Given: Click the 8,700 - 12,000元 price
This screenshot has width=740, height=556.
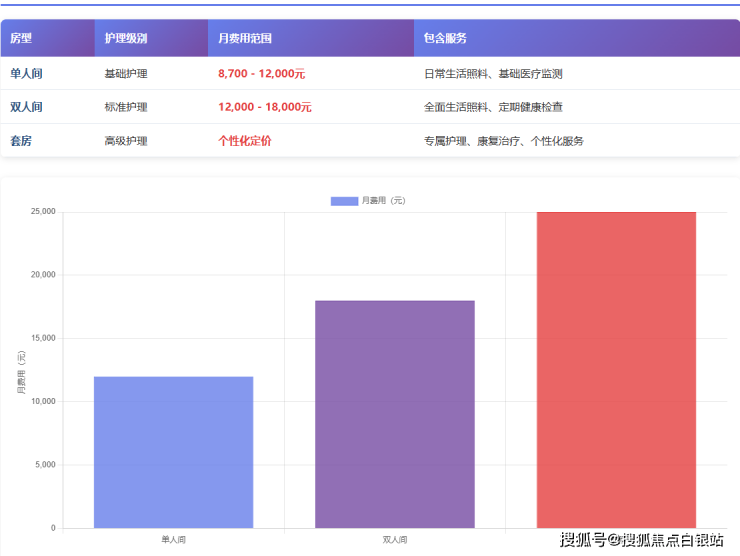Looking at the screenshot, I should coord(261,73).
